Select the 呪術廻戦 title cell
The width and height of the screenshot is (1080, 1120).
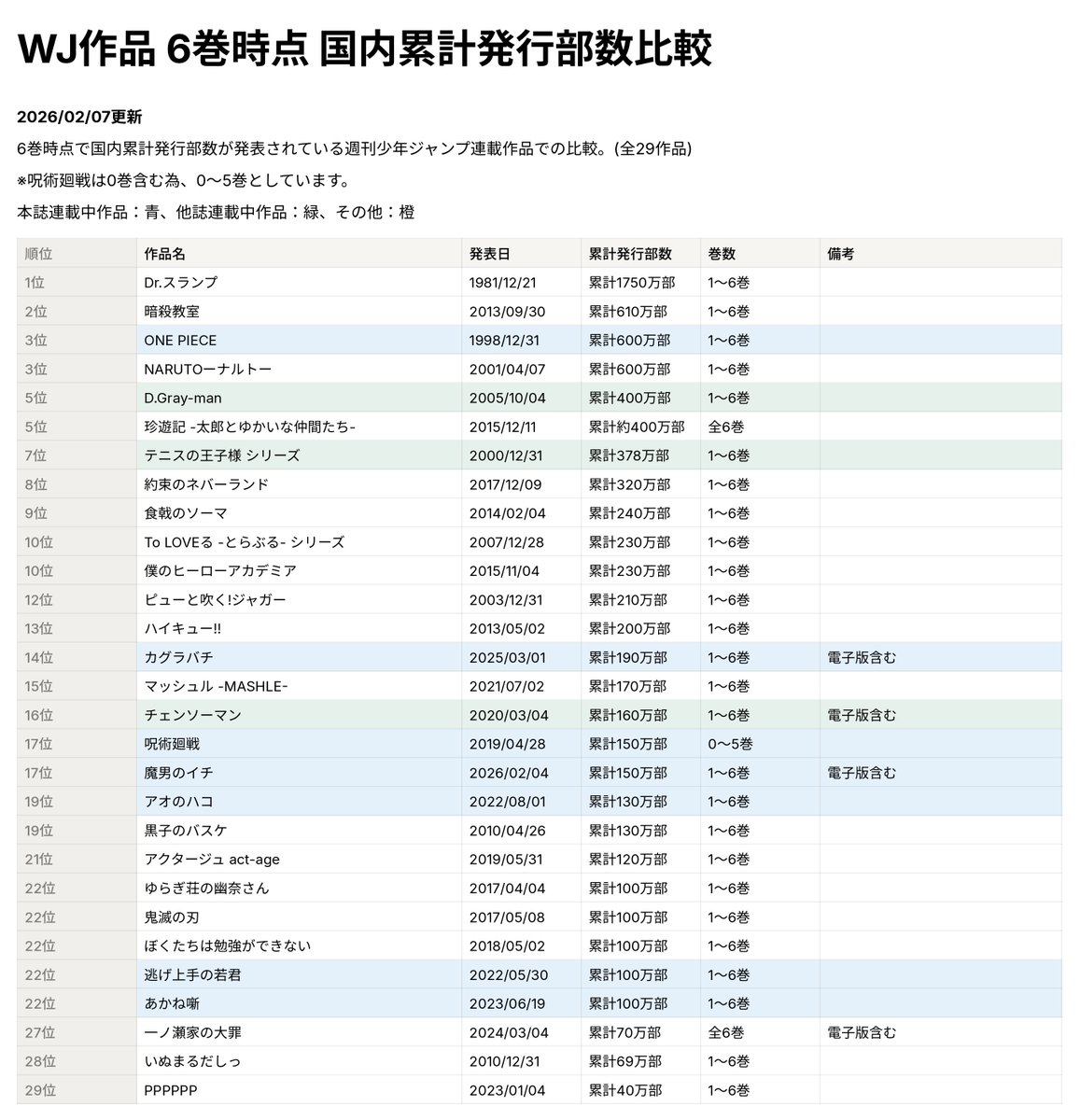tap(299, 745)
